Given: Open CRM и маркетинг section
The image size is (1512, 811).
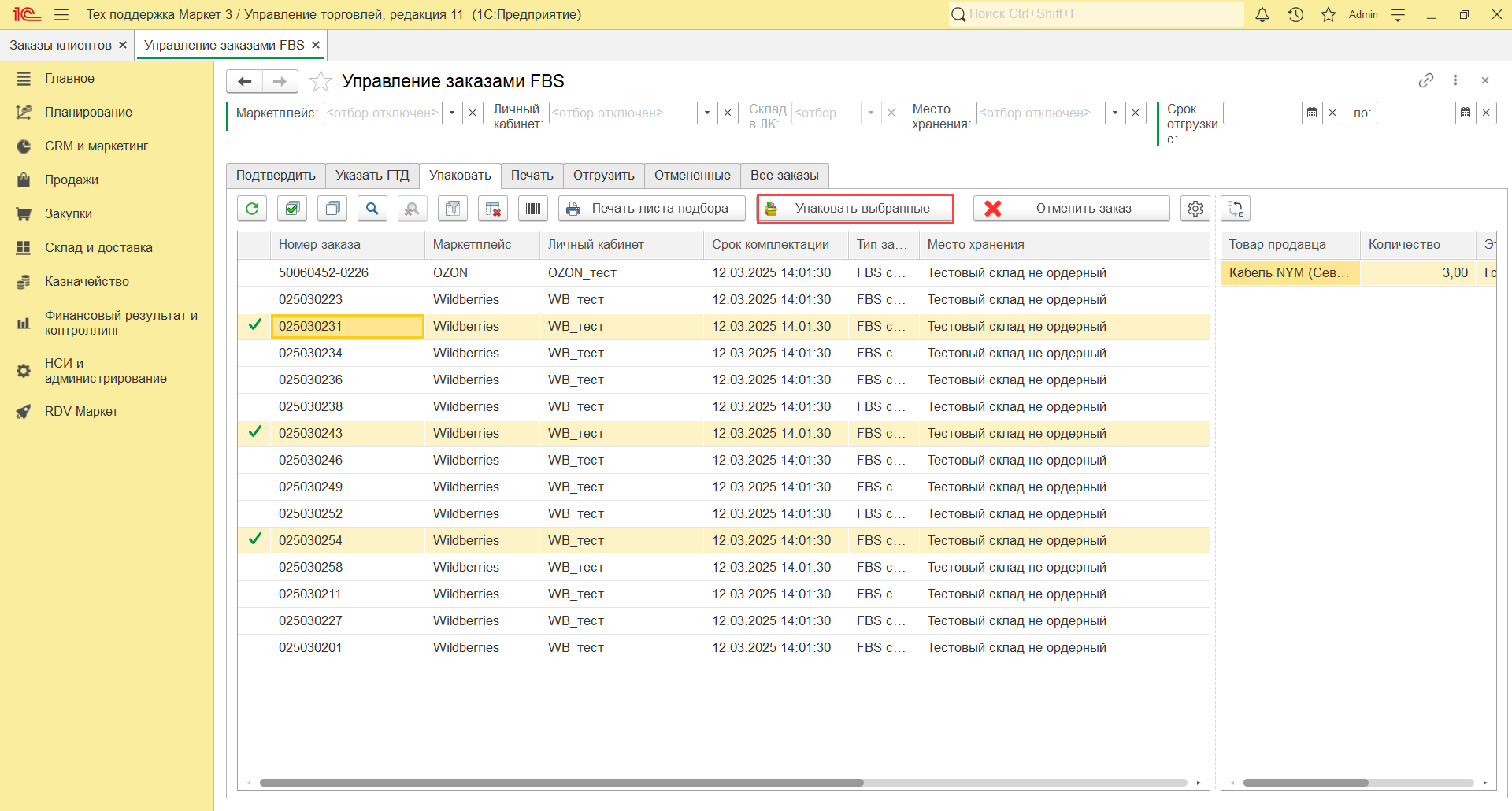Looking at the screenshot, I should [96, 146].
